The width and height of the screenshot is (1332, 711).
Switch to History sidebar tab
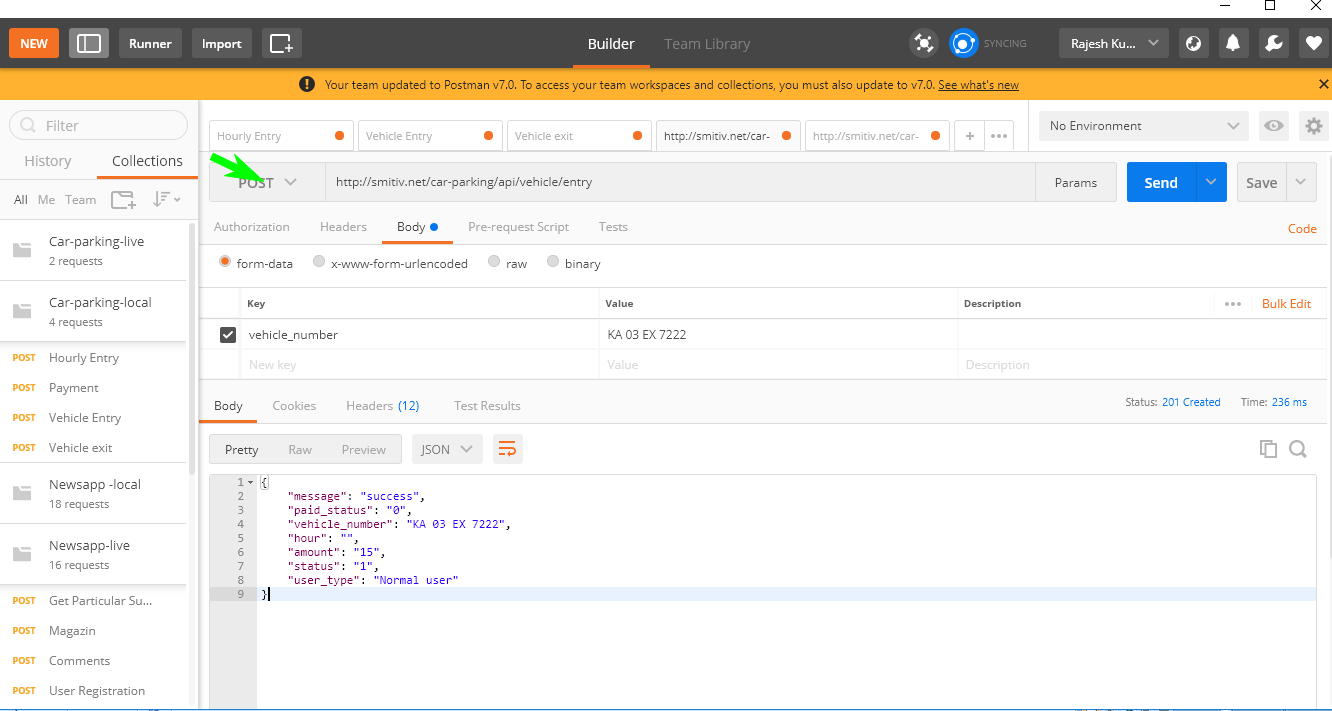click(x=48, y=161)
